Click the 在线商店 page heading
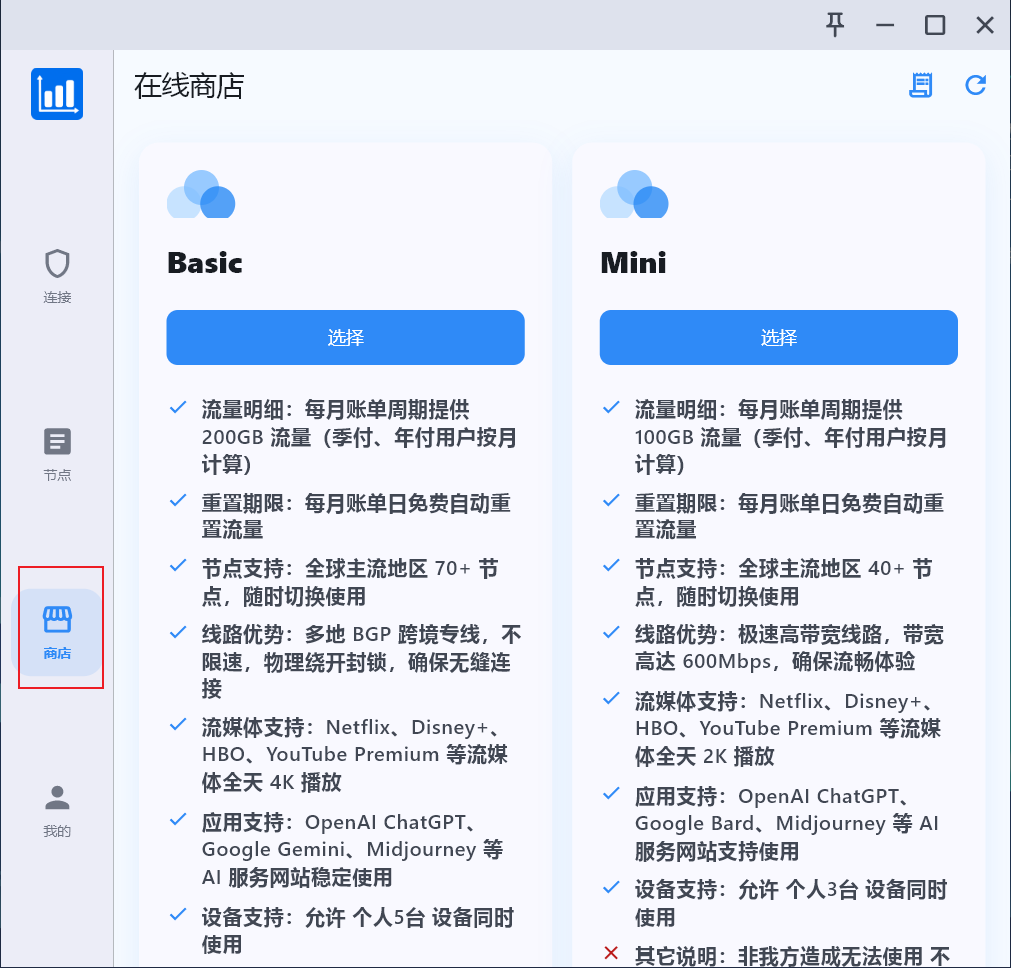 (189, 86)
